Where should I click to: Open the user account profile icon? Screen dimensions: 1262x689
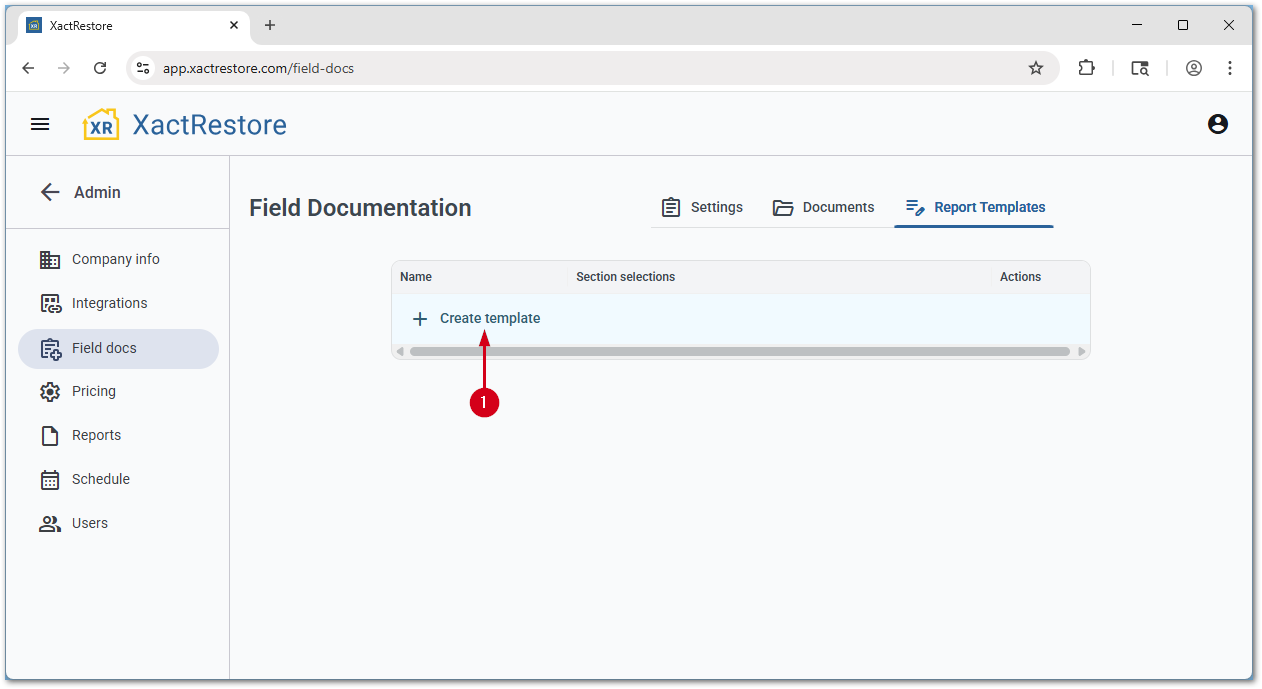coord(1217,124)
